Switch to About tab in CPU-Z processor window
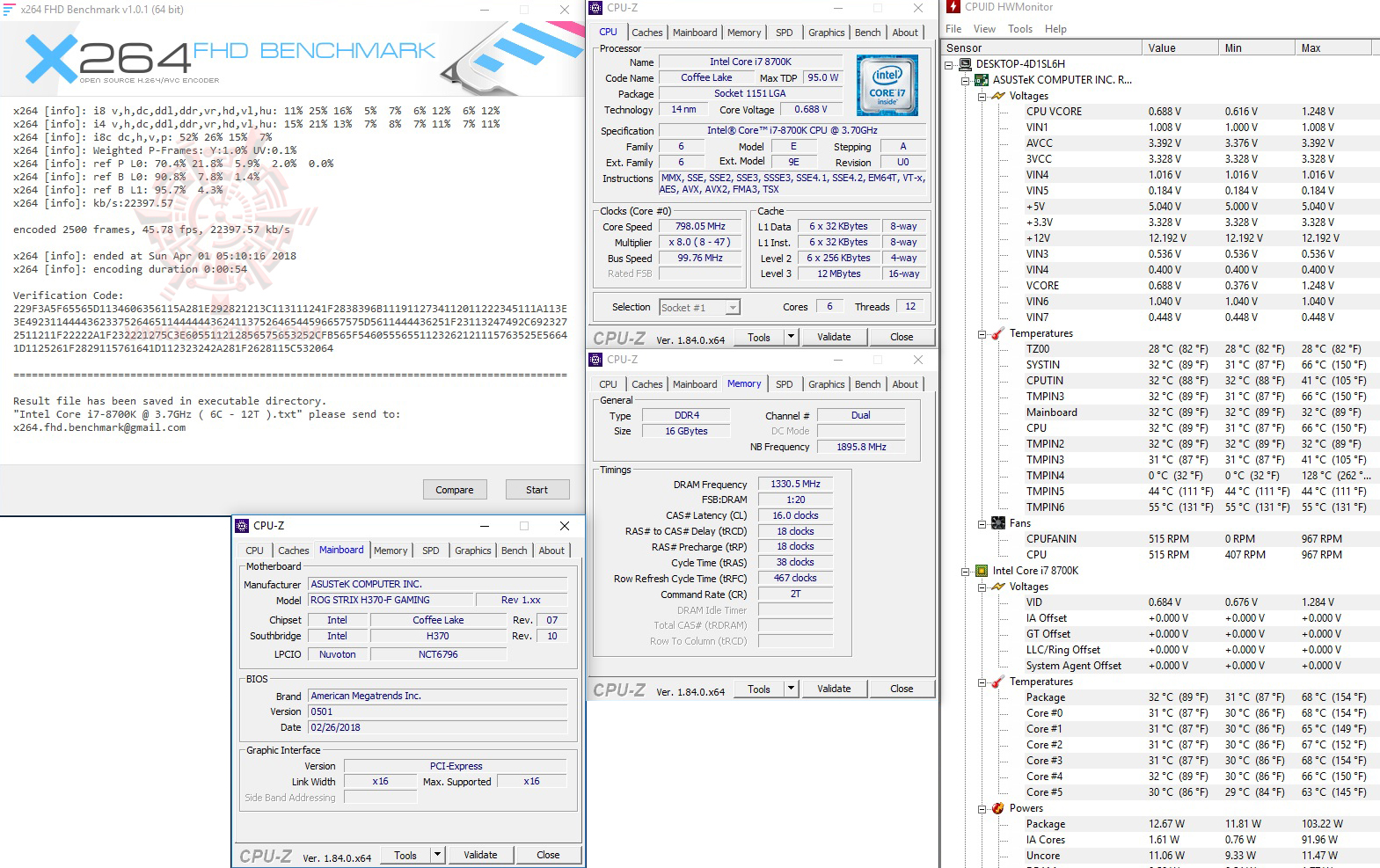 (x=905, y=33)
